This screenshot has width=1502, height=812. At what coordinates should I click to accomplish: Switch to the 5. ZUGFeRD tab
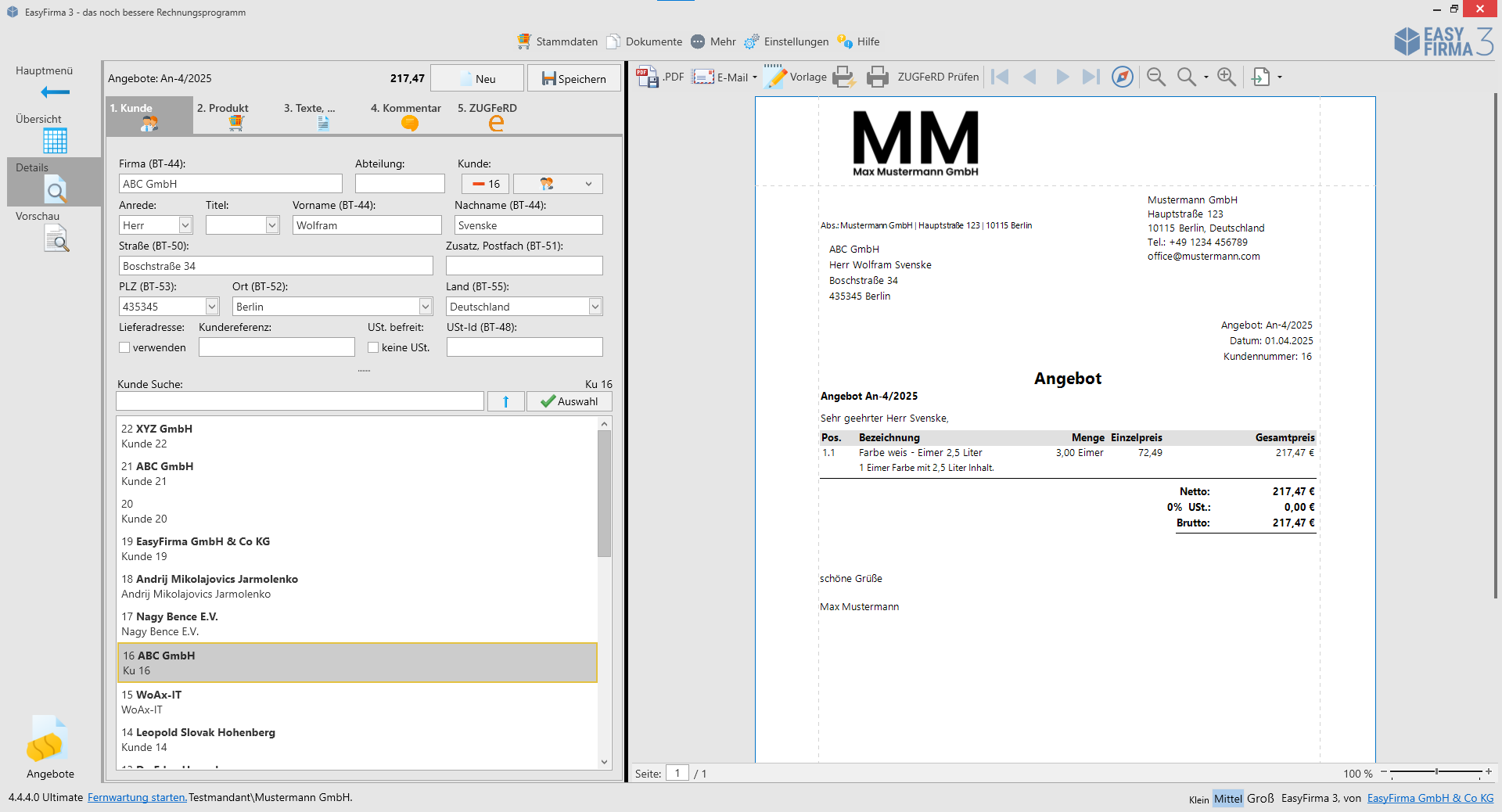pos(496,116)
